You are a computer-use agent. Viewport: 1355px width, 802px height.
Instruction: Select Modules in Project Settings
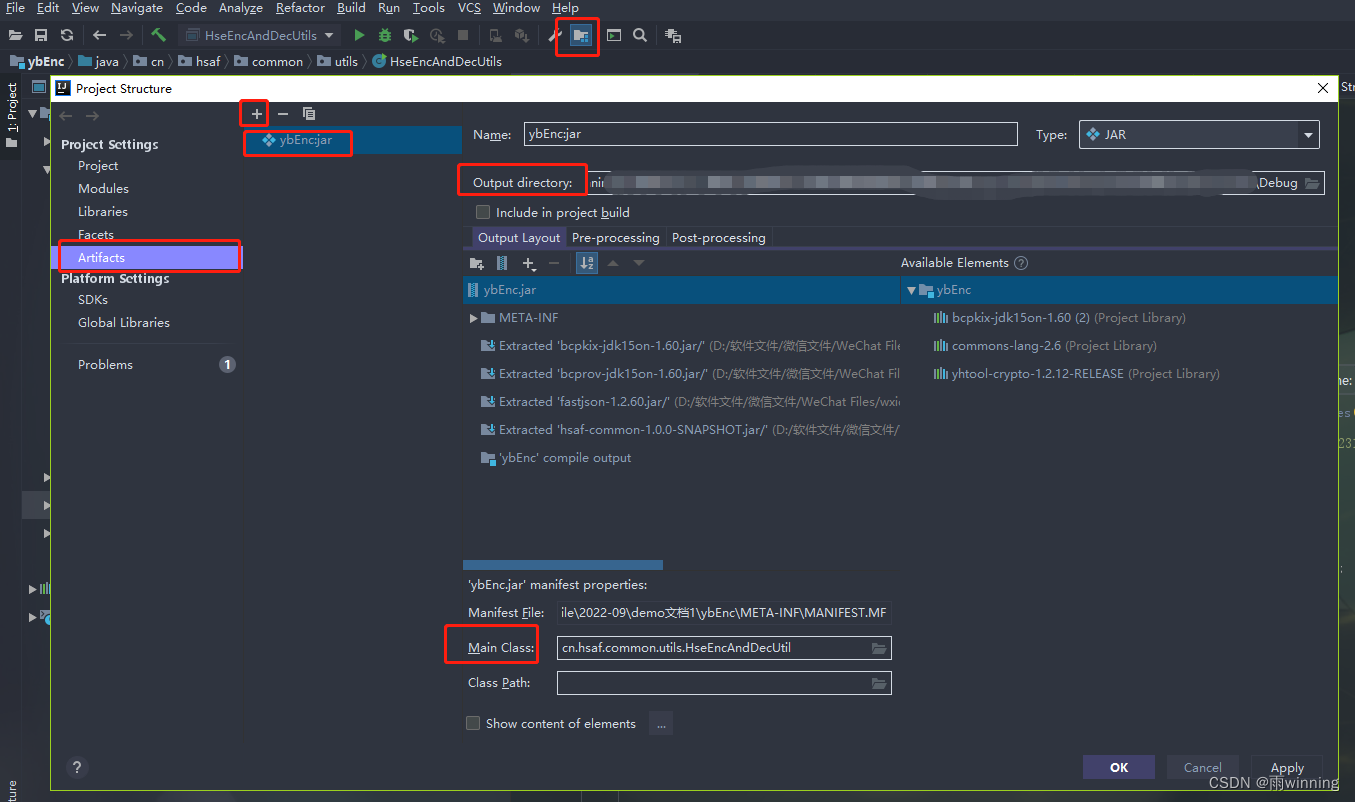pyautogui.click(x=103, y=189)
